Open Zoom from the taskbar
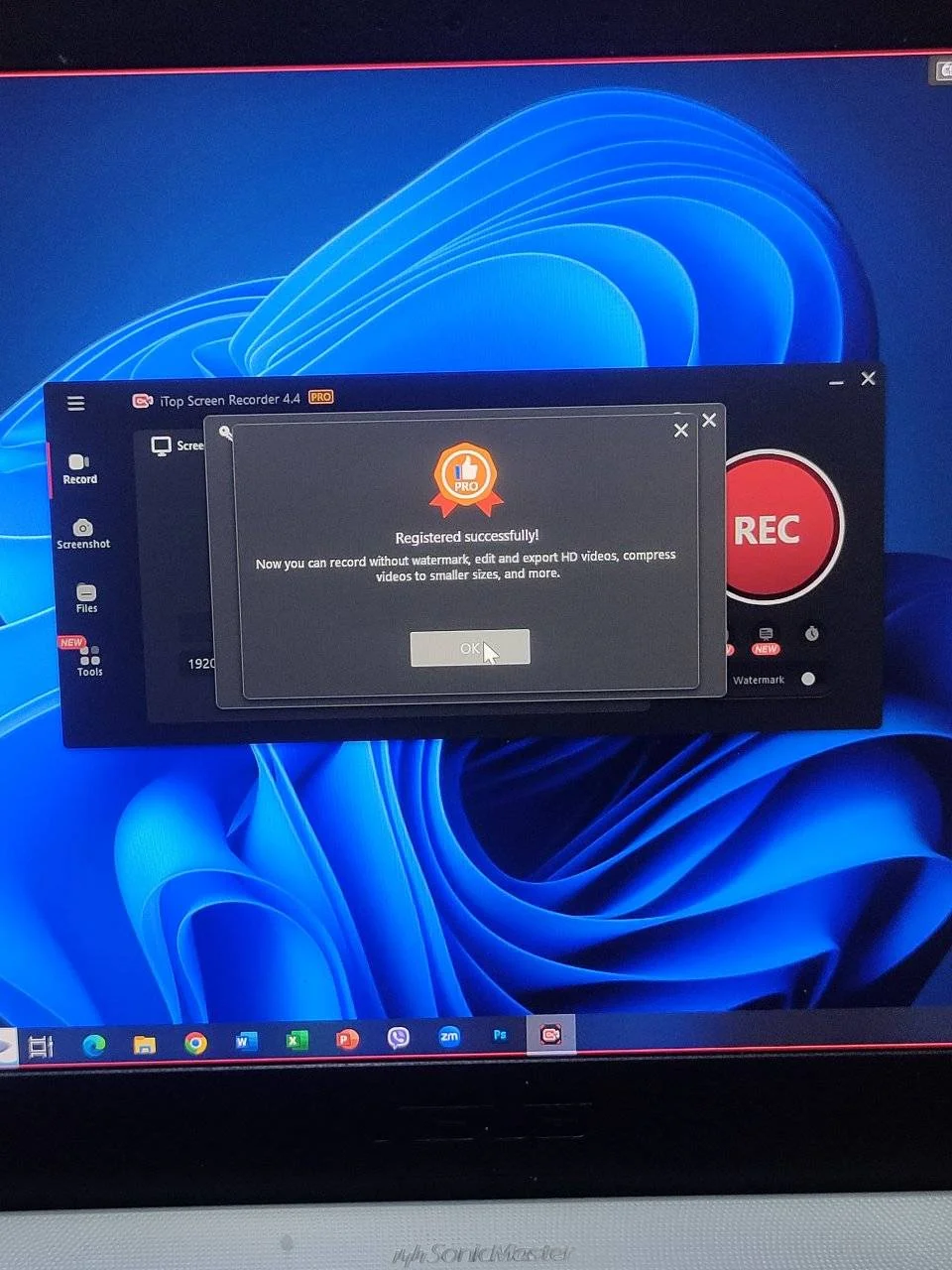 [x=449, y=1037]
